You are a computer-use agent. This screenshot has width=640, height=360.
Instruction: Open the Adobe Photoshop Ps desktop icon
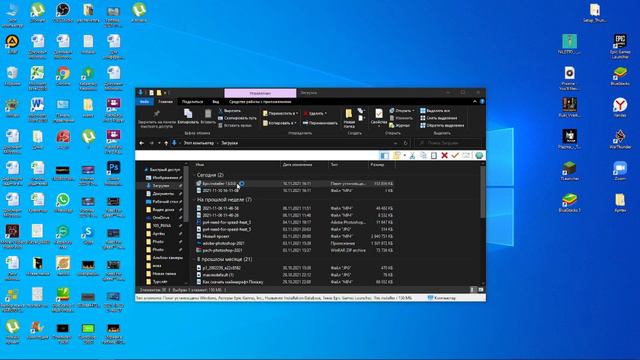[x=113, y=171]
